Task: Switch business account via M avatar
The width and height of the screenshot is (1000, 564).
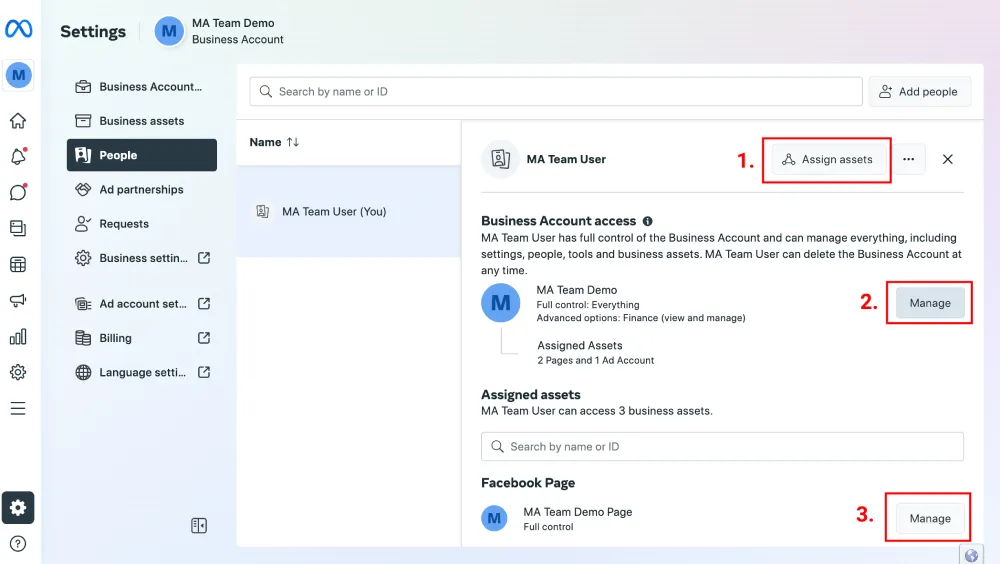Action: click(x=18, y=75)
